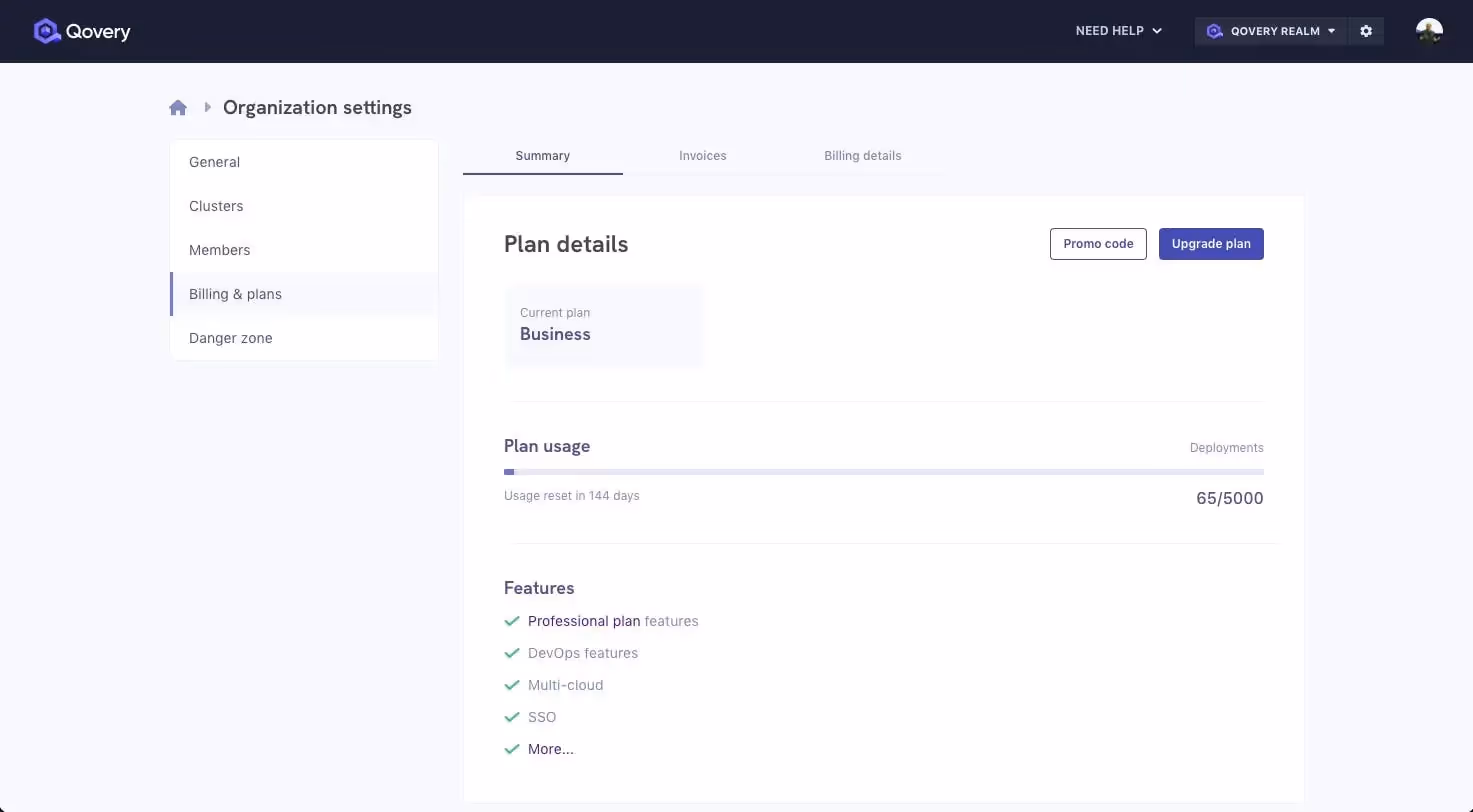Open the Billing details tab
This screenshot has width=1473, height=812.
click(x=862, y=156)
